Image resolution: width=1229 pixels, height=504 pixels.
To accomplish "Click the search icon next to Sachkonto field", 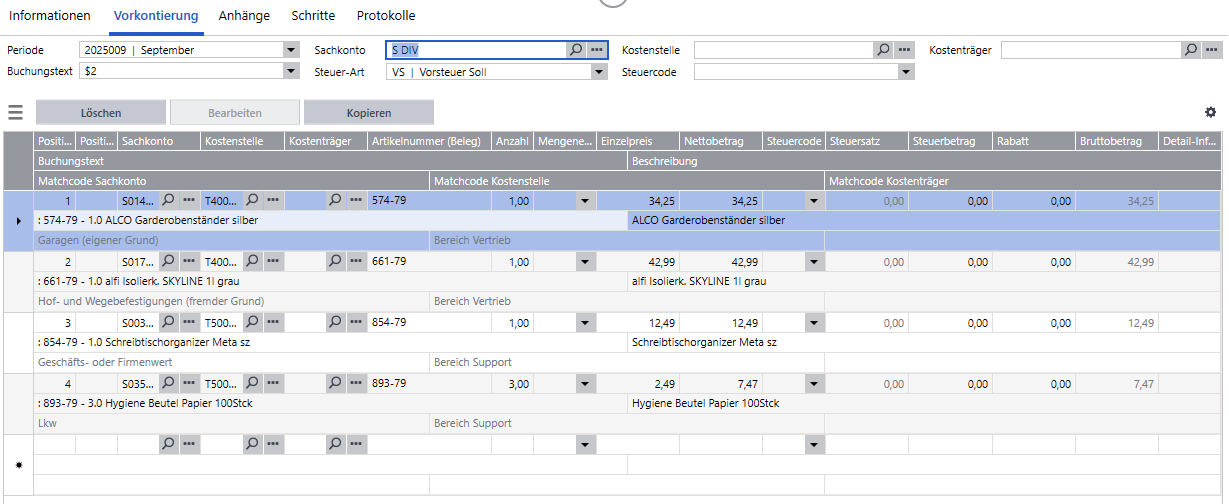I will pos(576,49).
